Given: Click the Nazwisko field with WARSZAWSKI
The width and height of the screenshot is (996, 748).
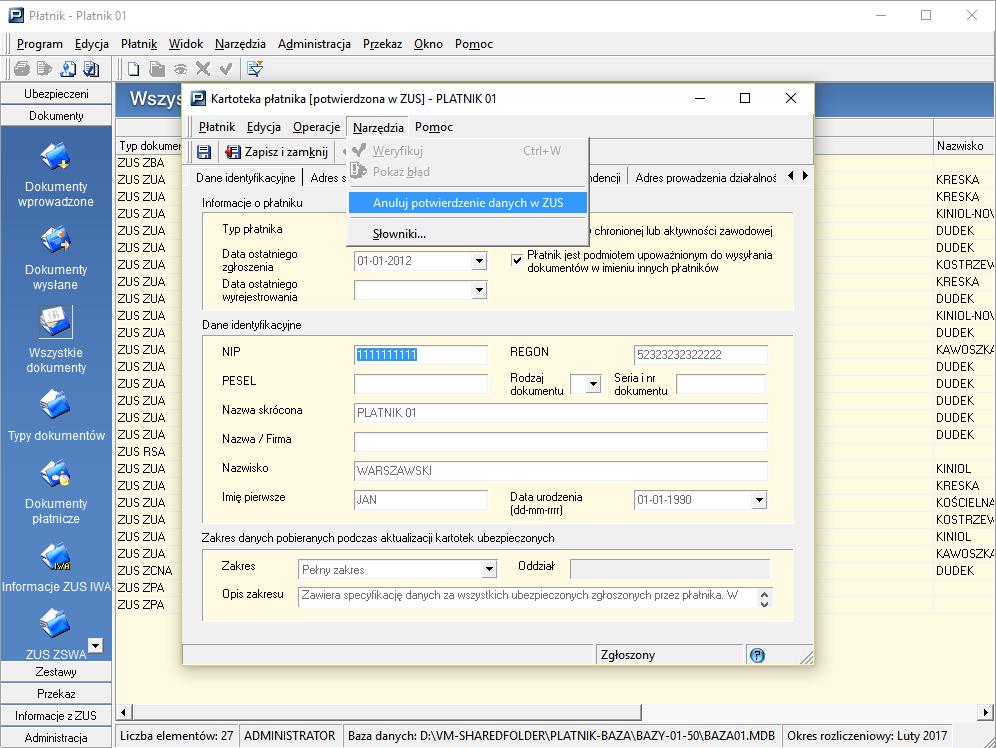Looking at the screenshot, I should tap(560, 471).
